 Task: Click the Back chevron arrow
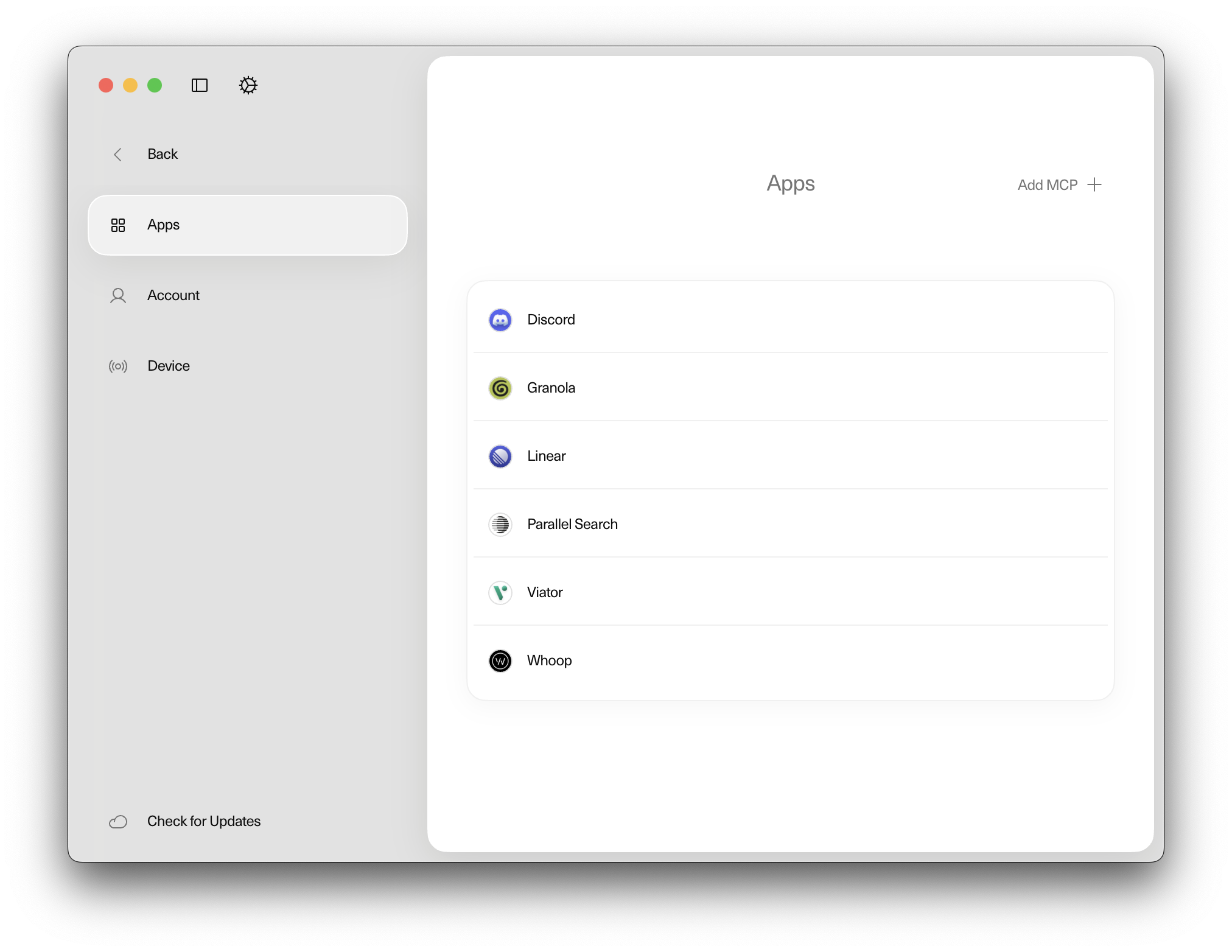click(118, 155)
